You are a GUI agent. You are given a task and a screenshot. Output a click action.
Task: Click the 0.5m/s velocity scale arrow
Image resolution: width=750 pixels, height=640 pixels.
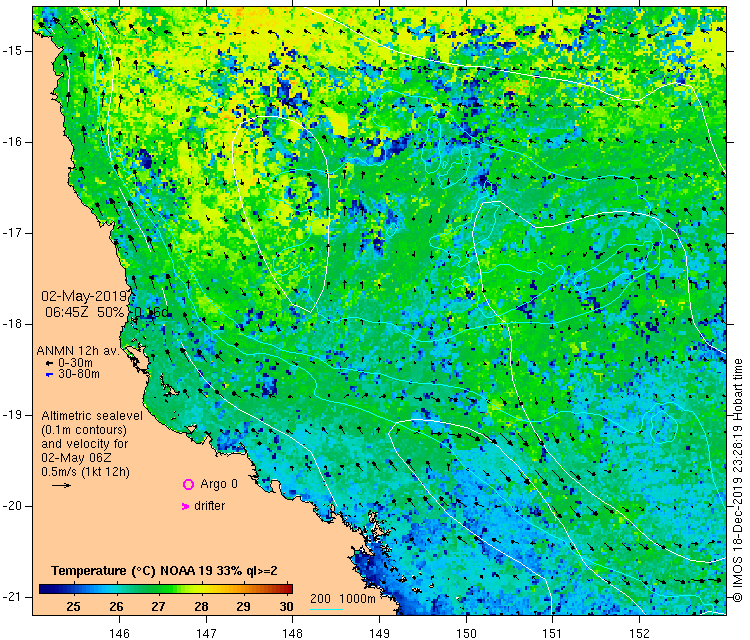coord(61,486)
